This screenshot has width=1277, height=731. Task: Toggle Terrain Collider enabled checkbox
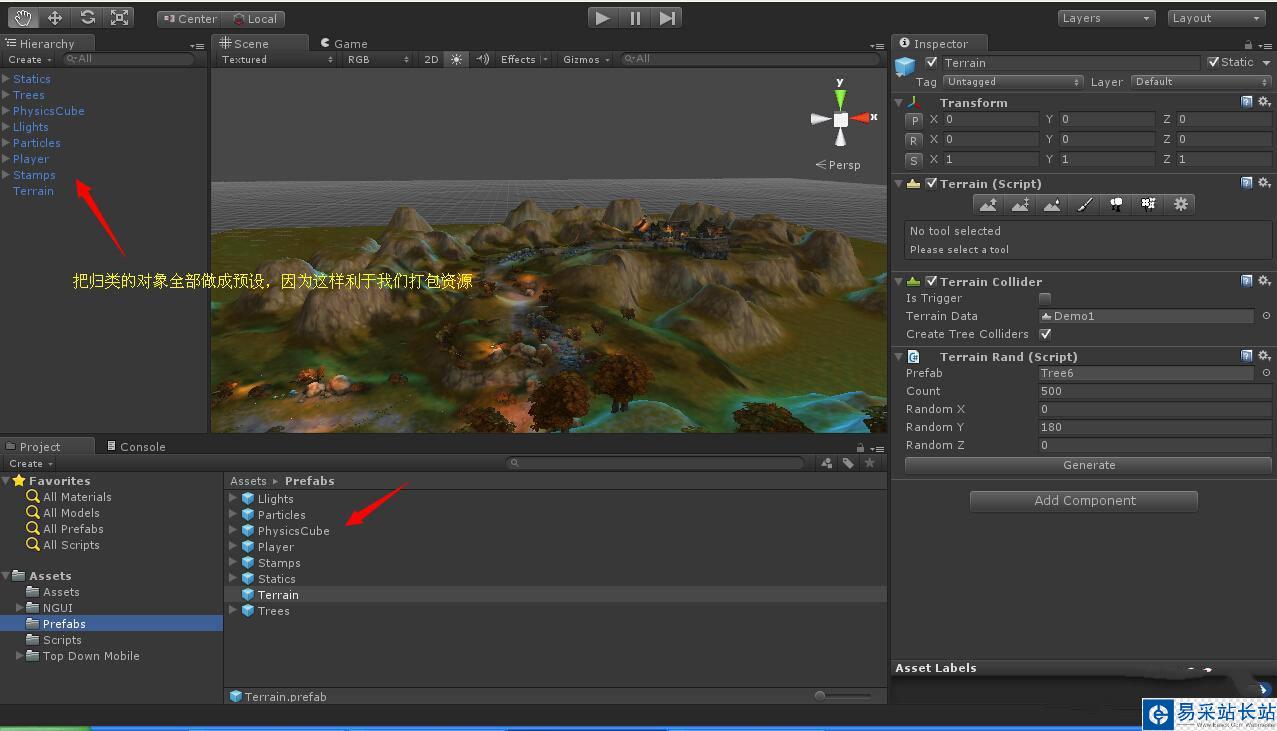(931, 281)
